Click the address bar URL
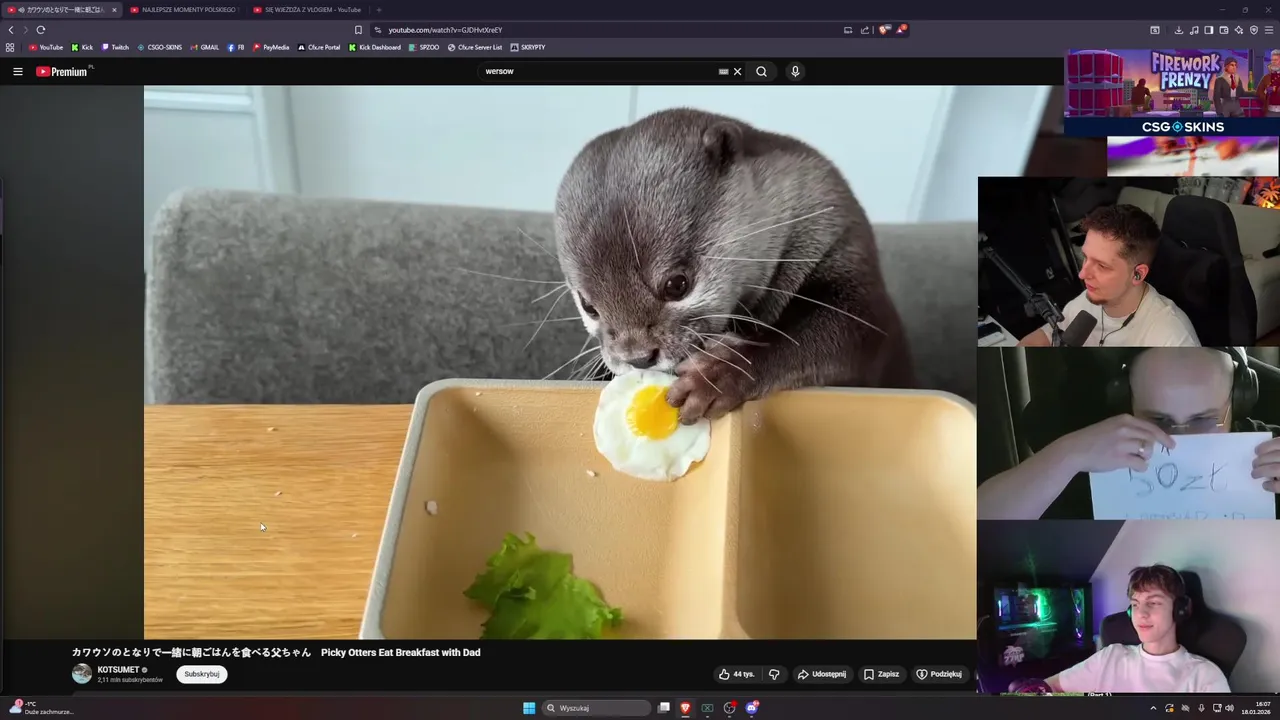 pos(445,30)
